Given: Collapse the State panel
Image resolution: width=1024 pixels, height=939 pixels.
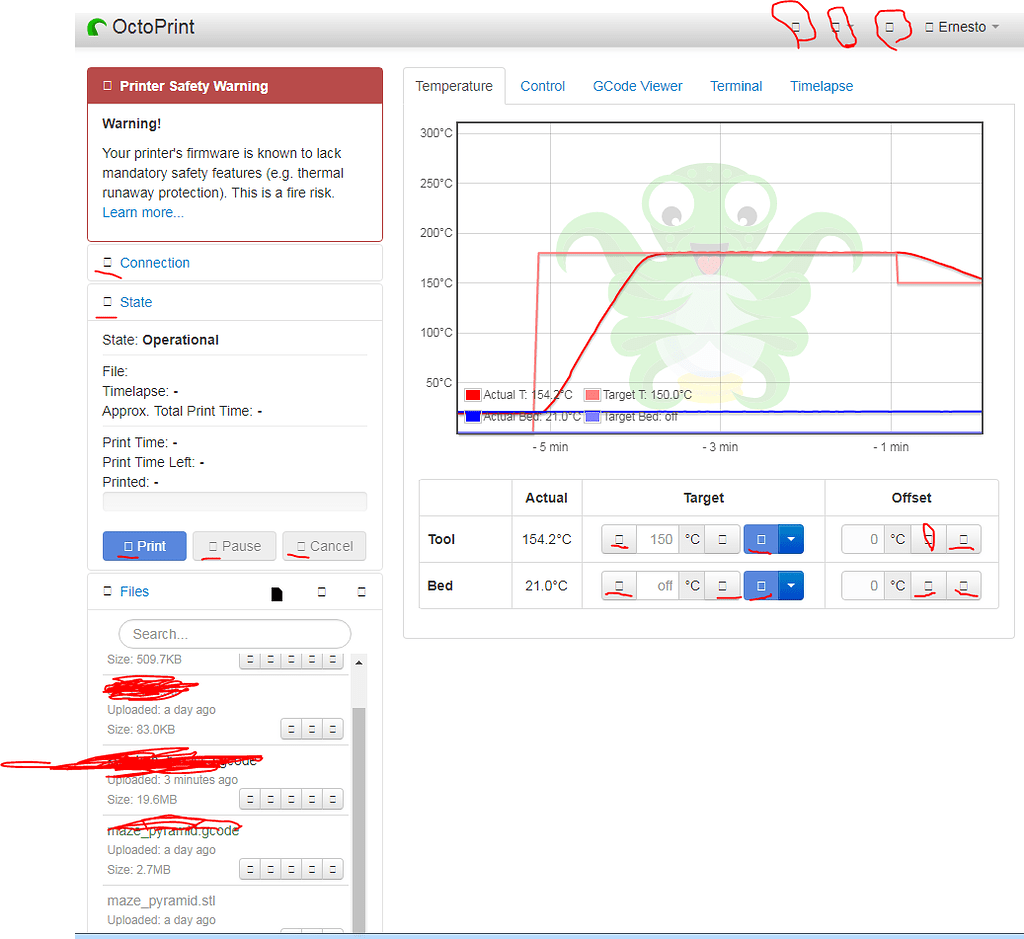Looking at the screenshot, I should tap(135, 302).
